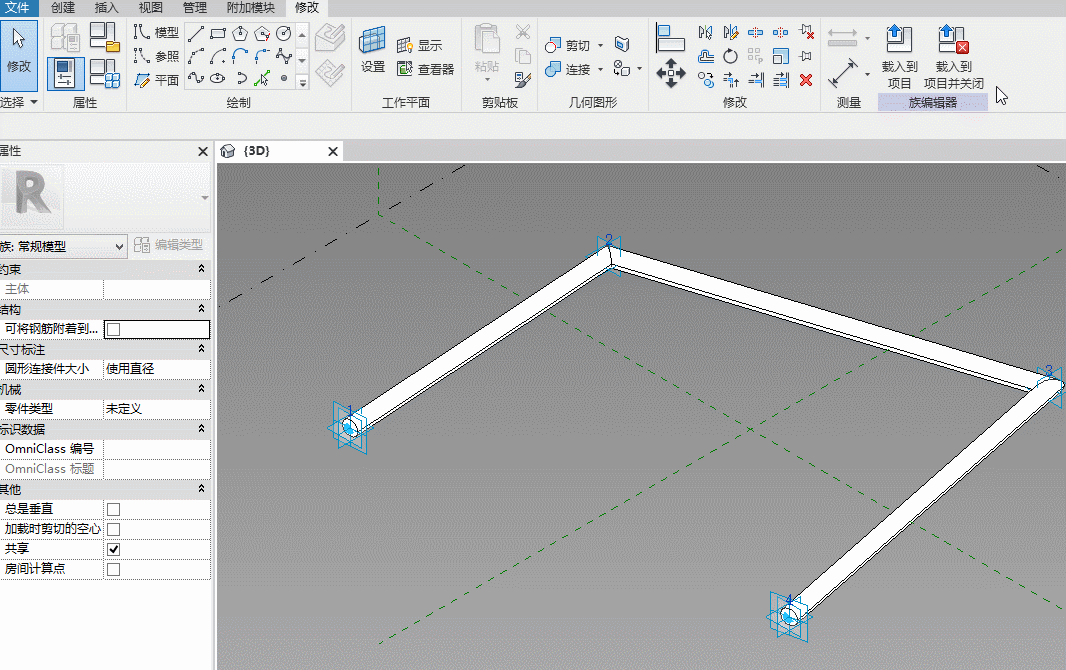Choose the Fillet Arc draw tool
The image size is (1066, 670).
coord(262,56)
